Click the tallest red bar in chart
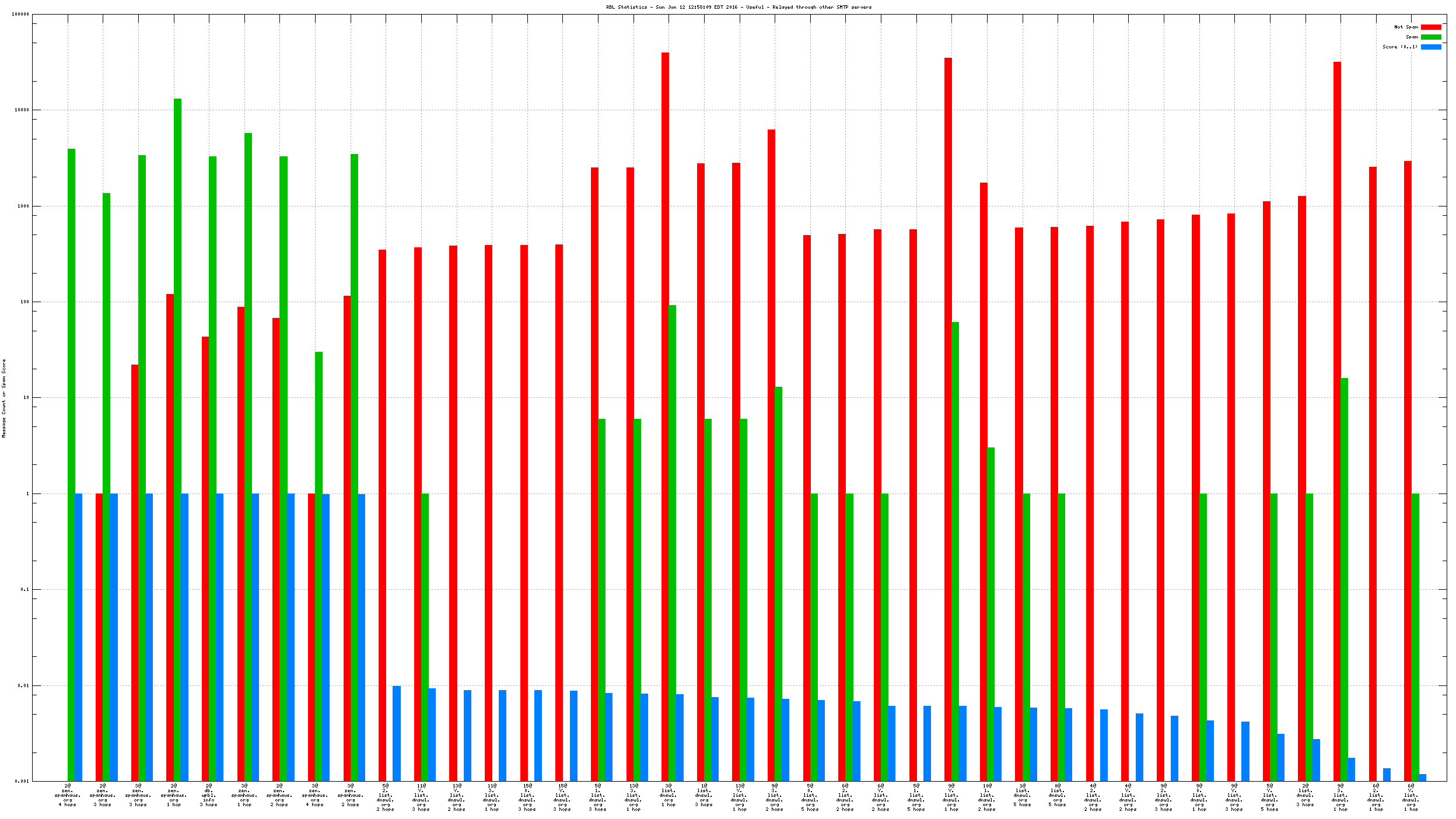 point(665,408)
